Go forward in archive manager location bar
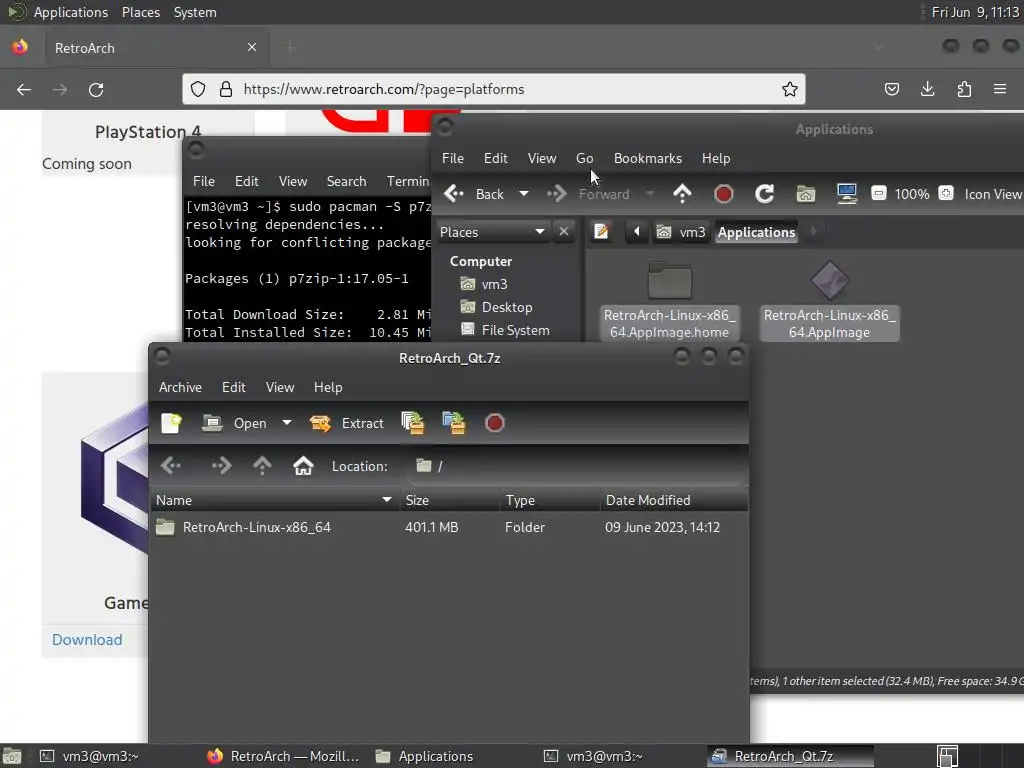This screenshot has width=1024, height=768. pos(221,466)
